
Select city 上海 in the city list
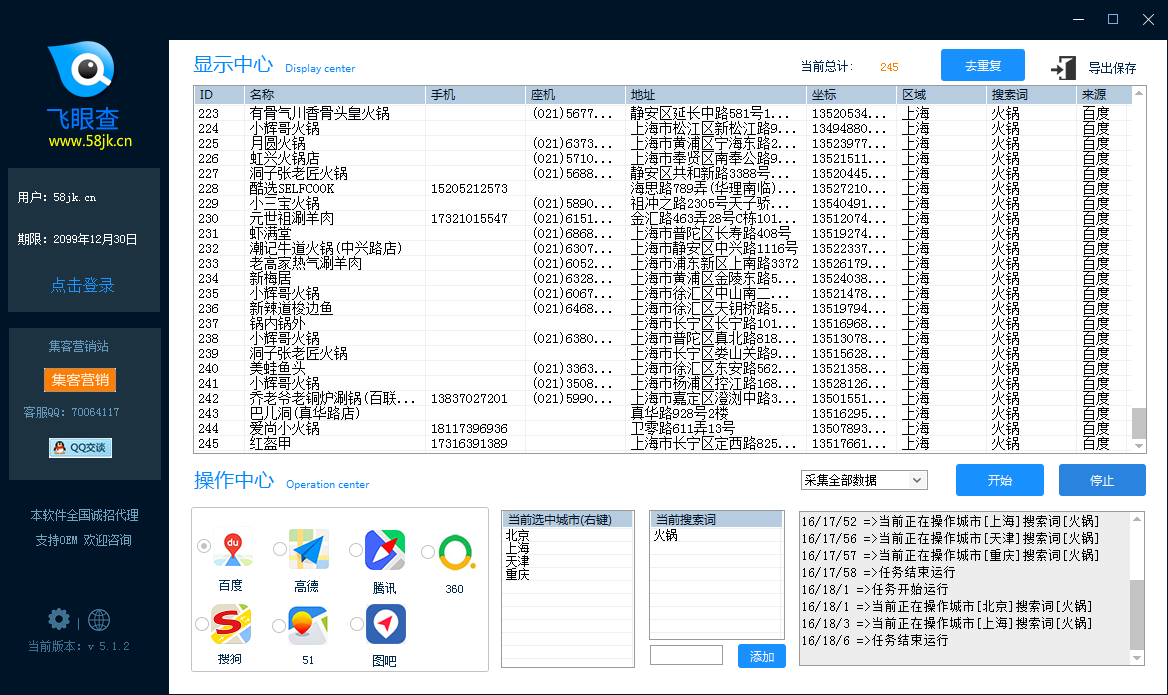(518, 548)
